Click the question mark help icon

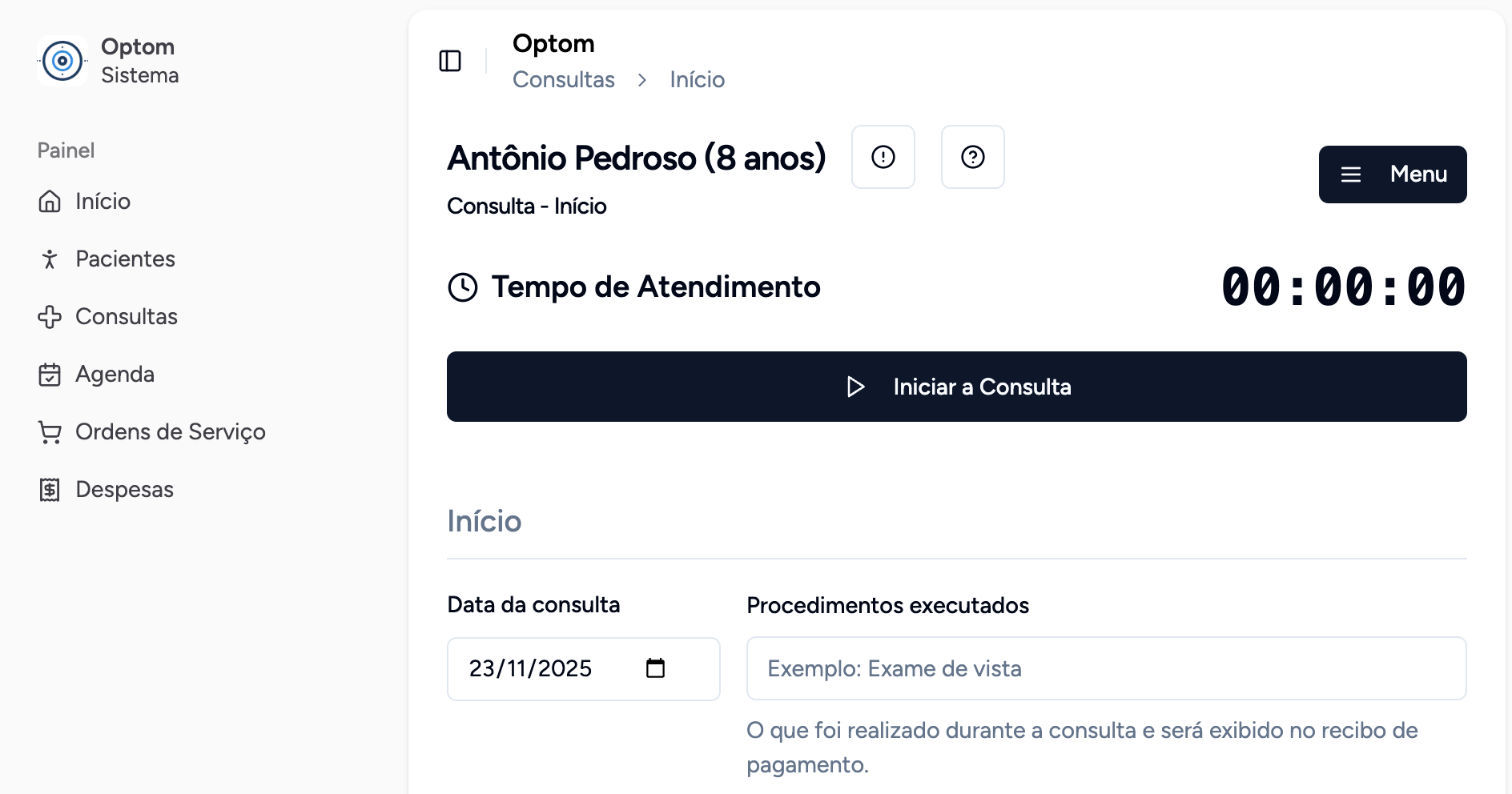(972, 157)
